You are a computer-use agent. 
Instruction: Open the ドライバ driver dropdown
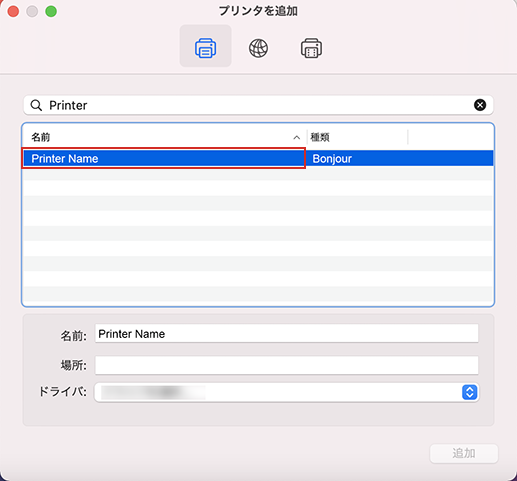tap(287, 392)
